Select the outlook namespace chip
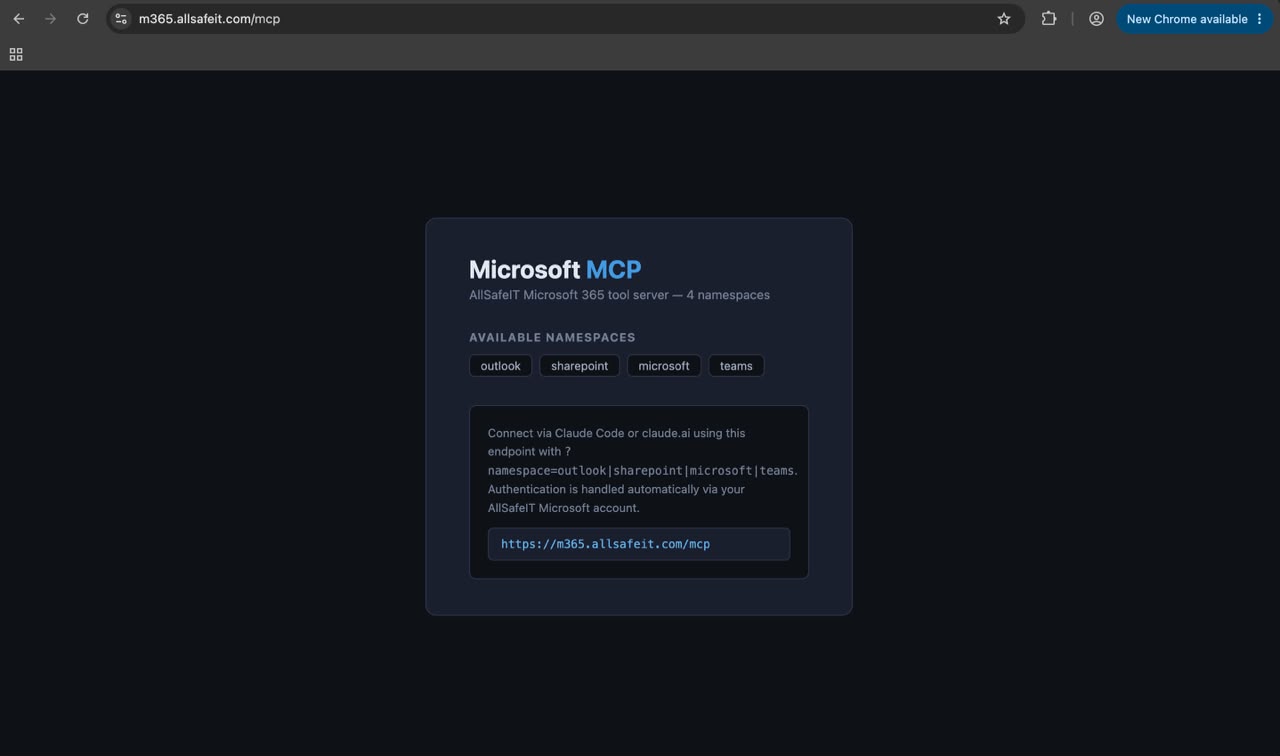The width and height of the screenshot is (1280, 756). point(500,366)
